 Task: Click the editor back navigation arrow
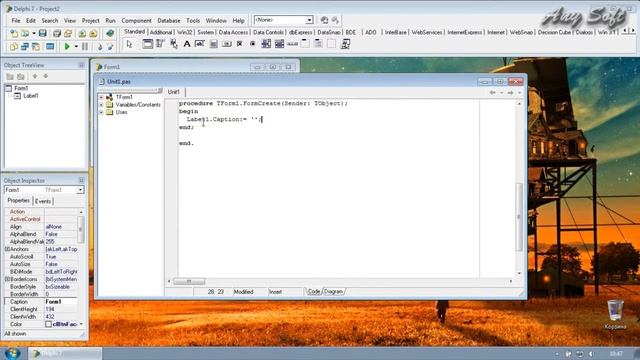pyautogui.click(x=493, y=93)
